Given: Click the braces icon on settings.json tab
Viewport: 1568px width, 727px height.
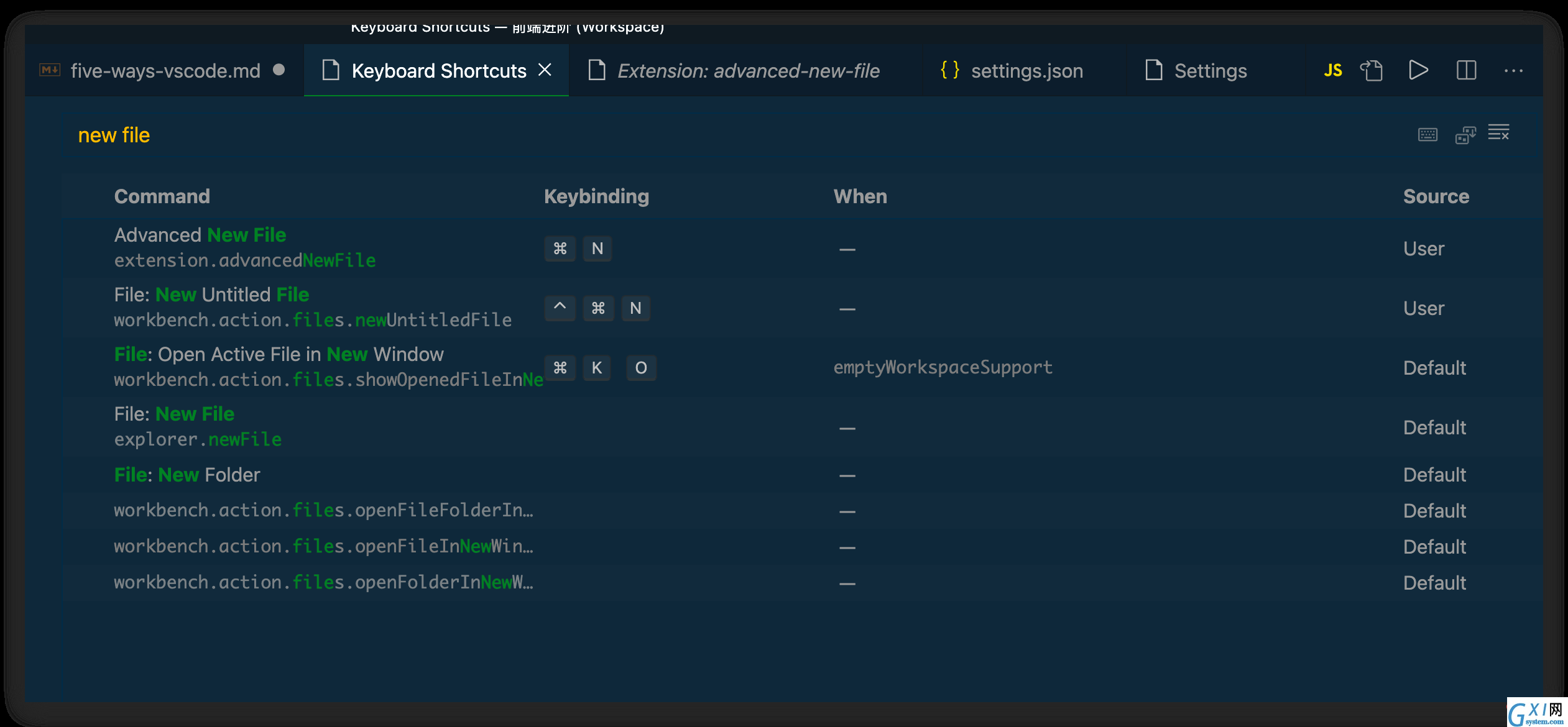Looking at the screenshot, I should pos(949,70).
